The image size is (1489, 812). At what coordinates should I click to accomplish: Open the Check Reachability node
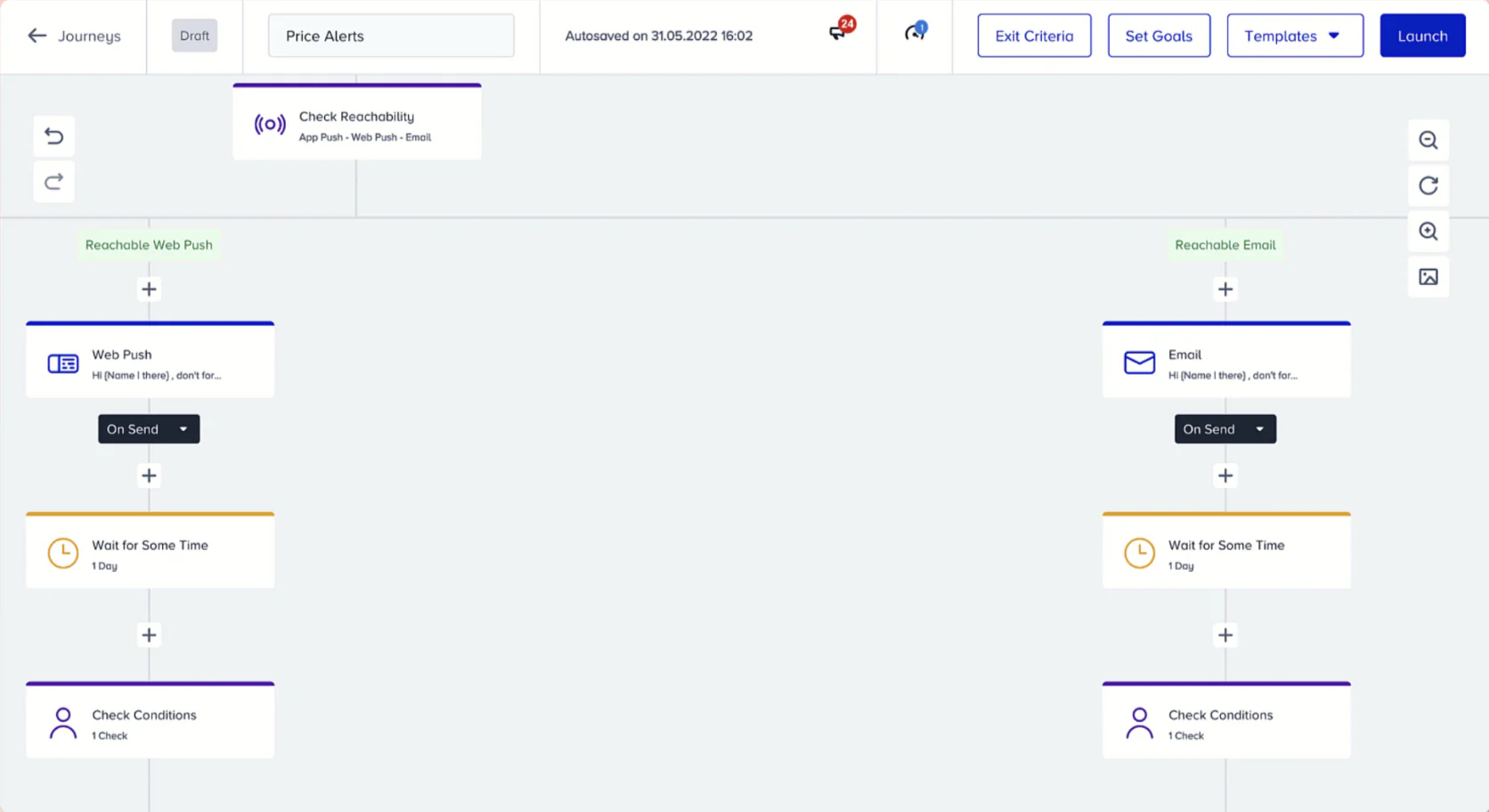tap(357, 125)
